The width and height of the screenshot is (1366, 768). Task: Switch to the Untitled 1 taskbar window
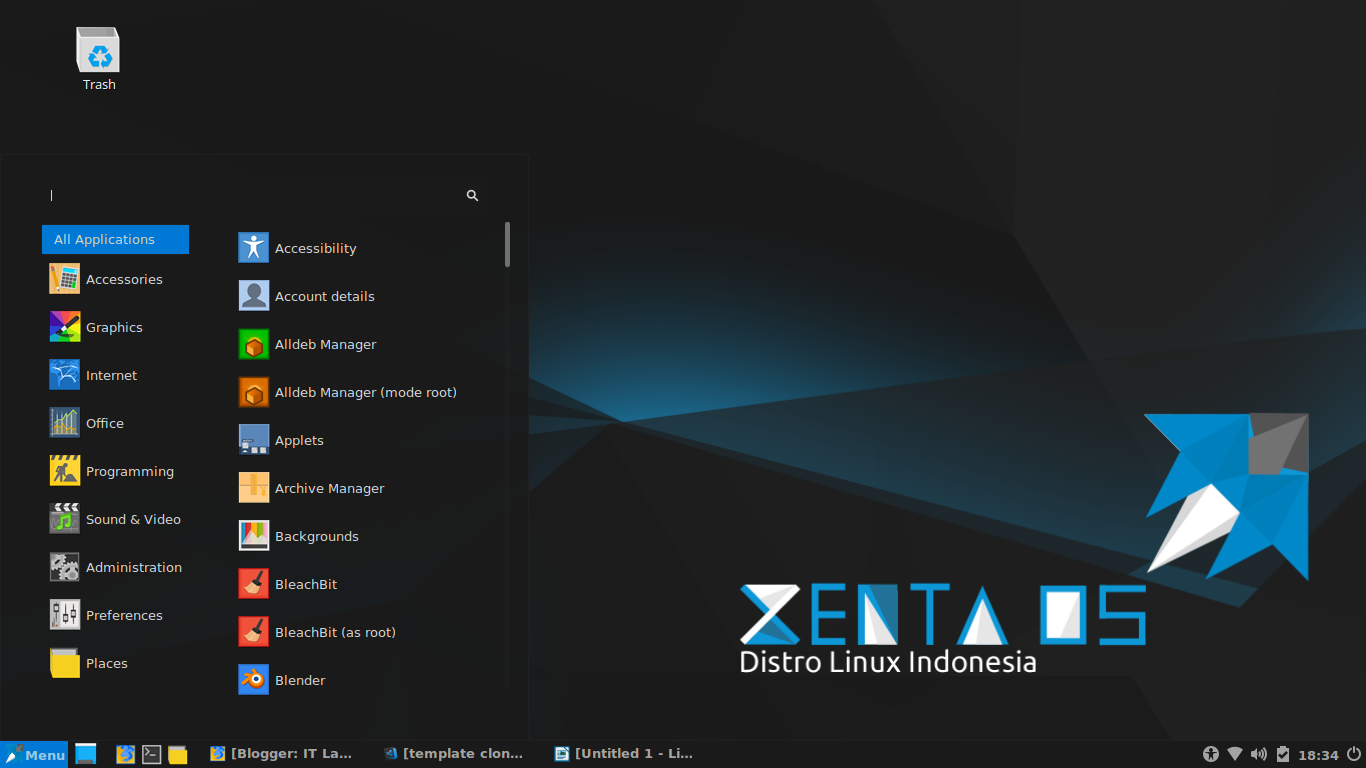624,754
